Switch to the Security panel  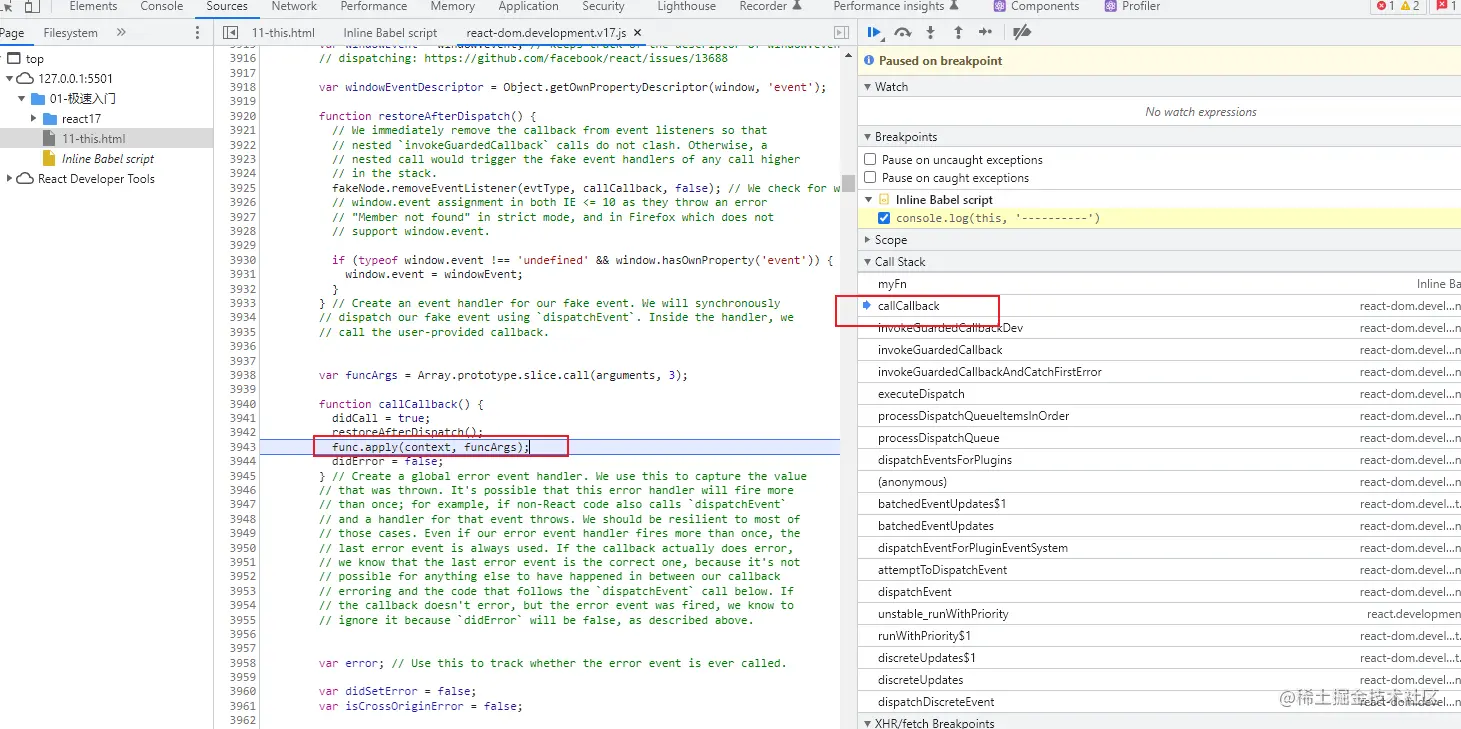(603, 6)
